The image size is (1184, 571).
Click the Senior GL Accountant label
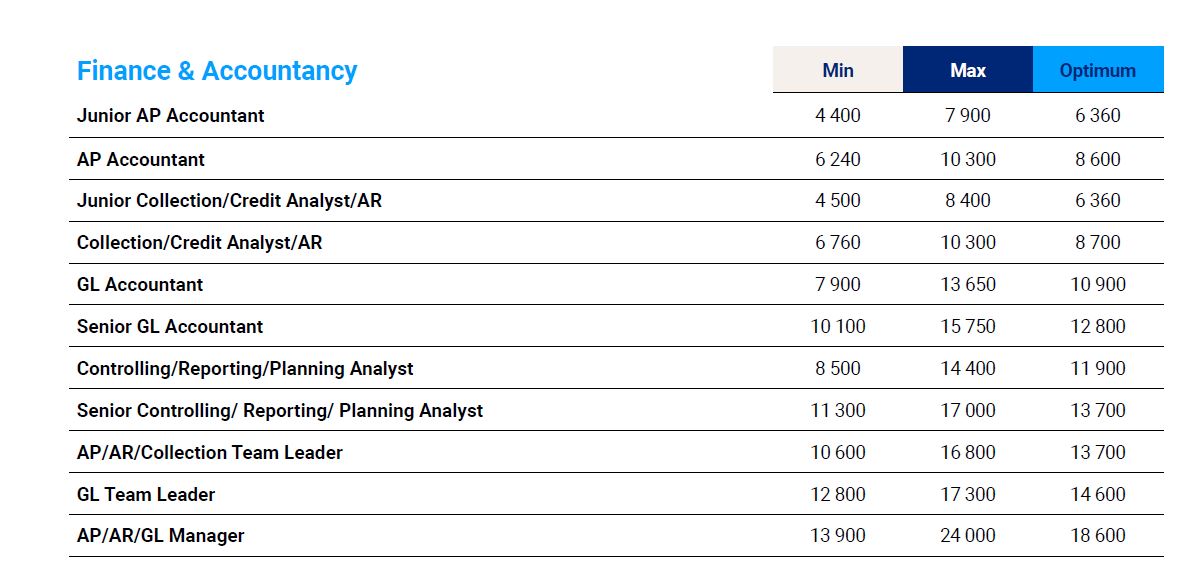pyautogui.click(x=170, y=326)
